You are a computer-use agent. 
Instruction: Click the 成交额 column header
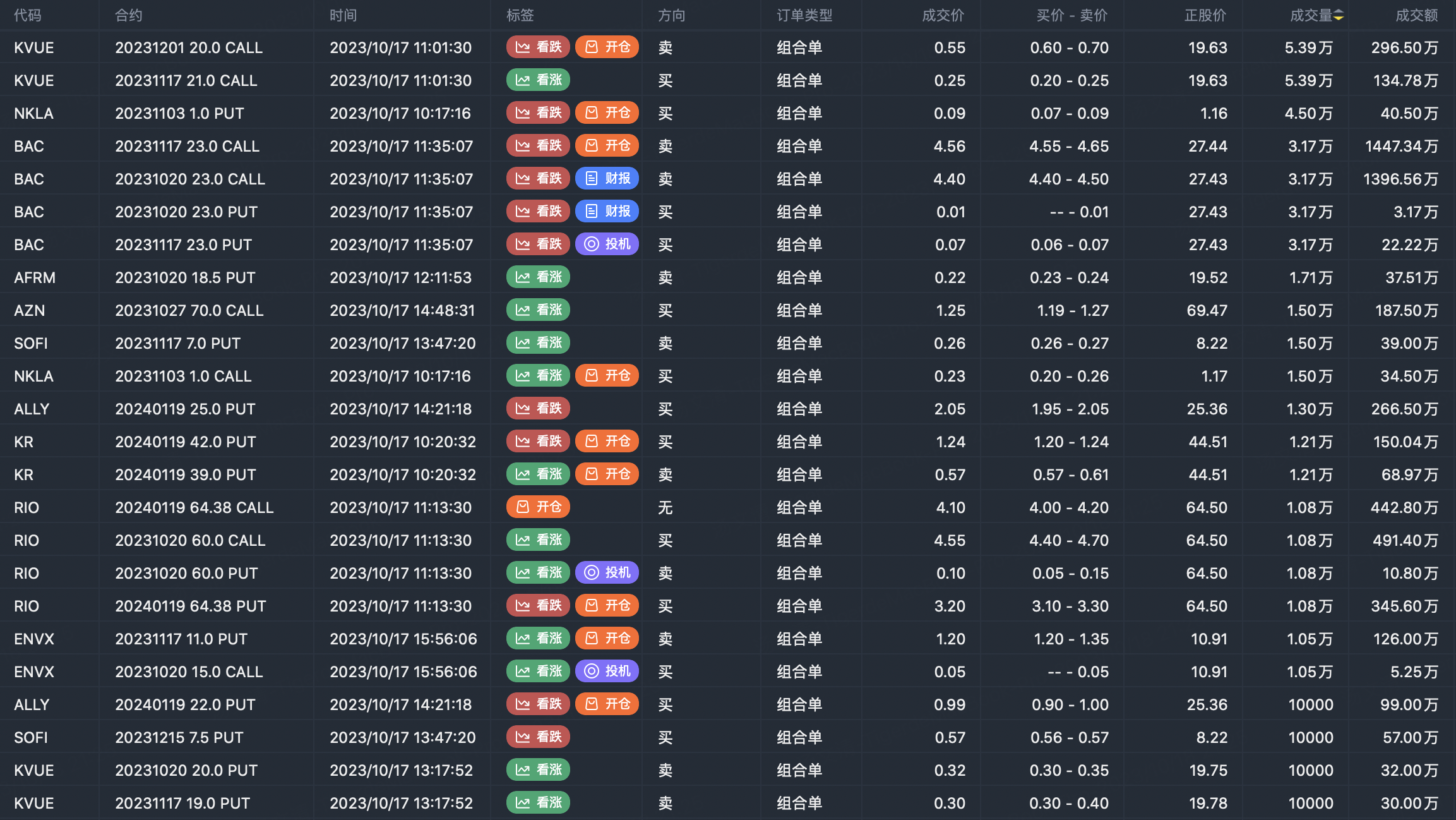1417,15
